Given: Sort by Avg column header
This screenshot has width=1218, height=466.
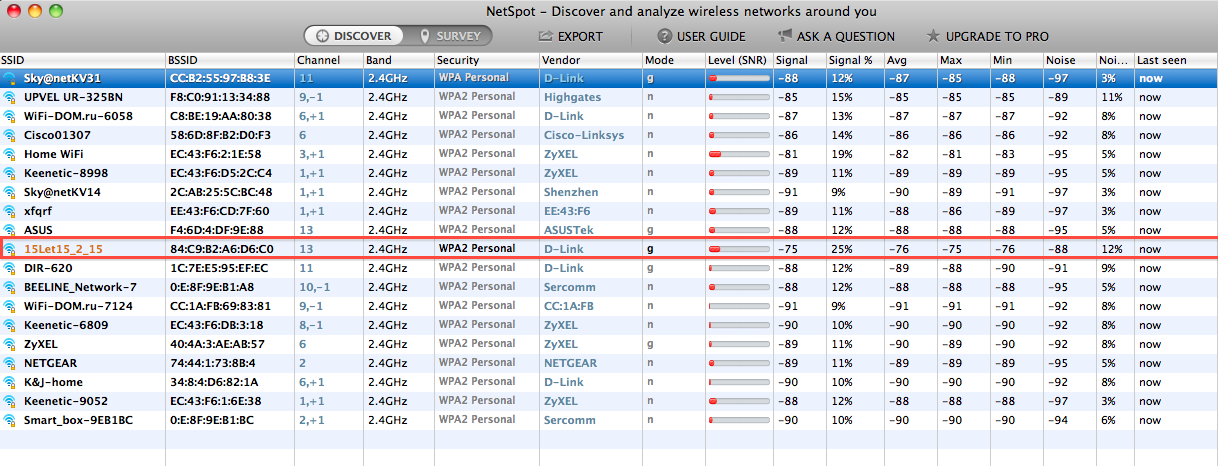Looking at the screenshot, I should (x=910, y=60).
